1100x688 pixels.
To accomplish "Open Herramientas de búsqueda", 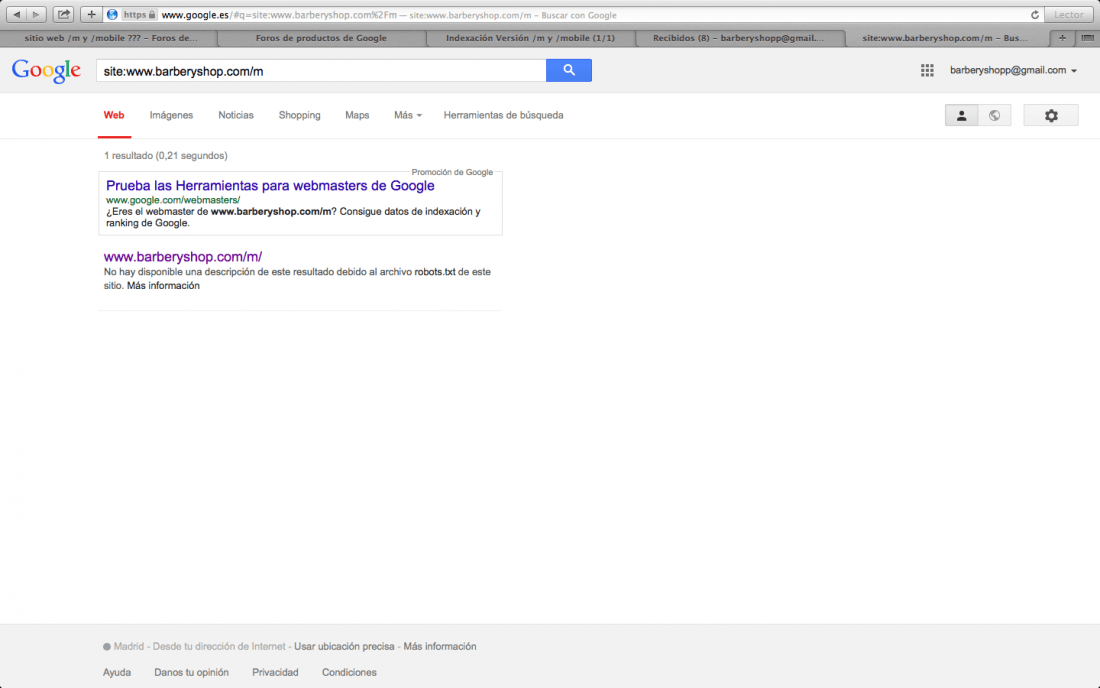I will [503, 115].
